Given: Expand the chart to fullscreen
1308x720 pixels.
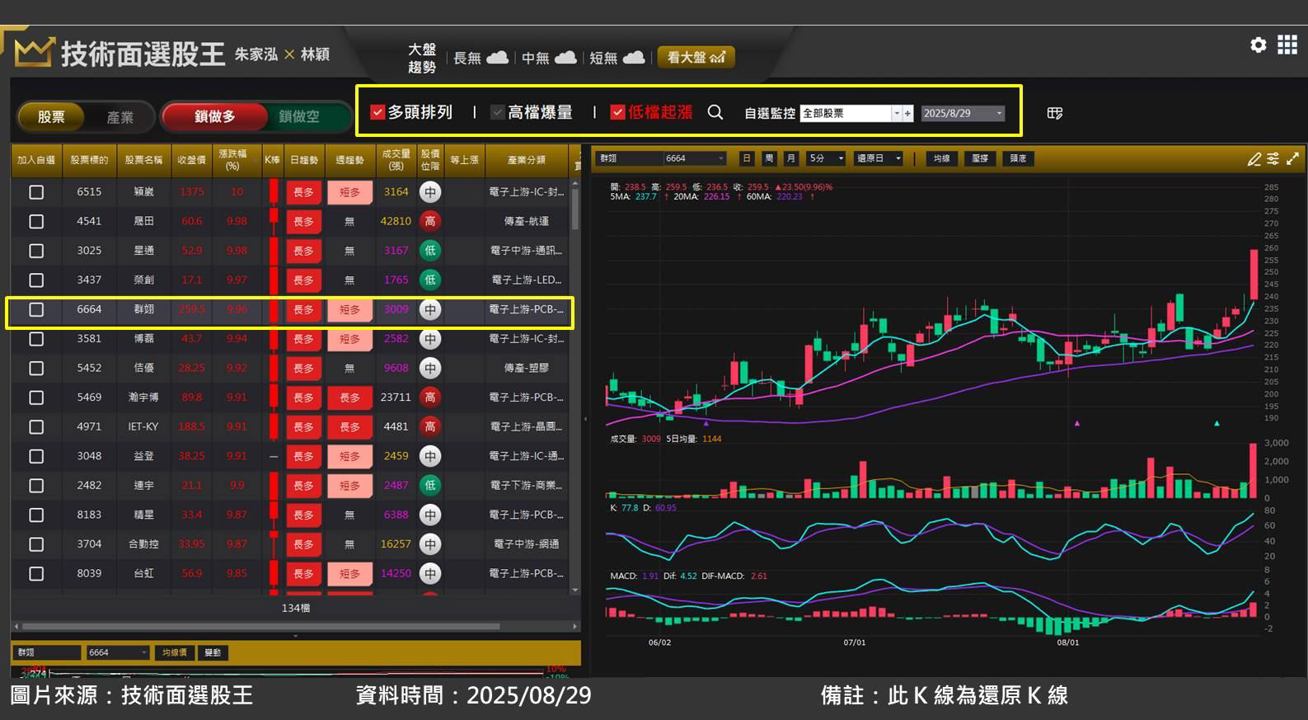Looking at the screenshot, I should click(1293, 159).
